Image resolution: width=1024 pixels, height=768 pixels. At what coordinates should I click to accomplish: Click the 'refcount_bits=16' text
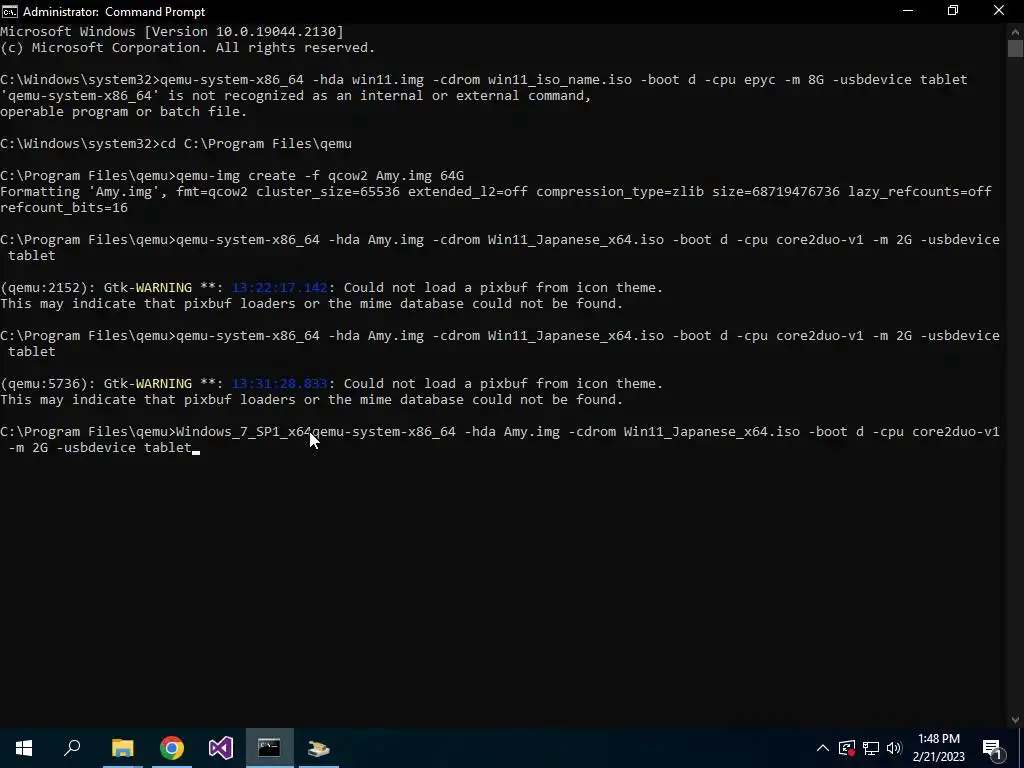pyautogui.click(x=64, y=208)
